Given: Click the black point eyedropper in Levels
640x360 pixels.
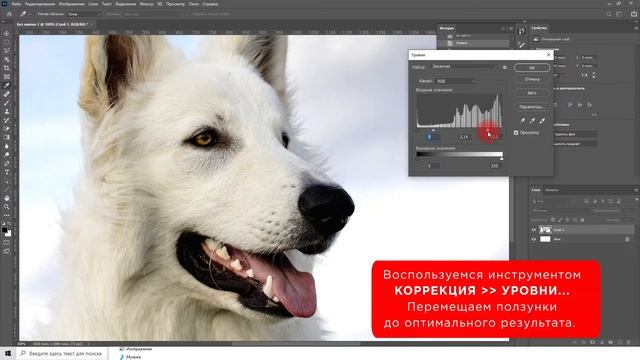Looking at the screenshot, I should 522,120.
